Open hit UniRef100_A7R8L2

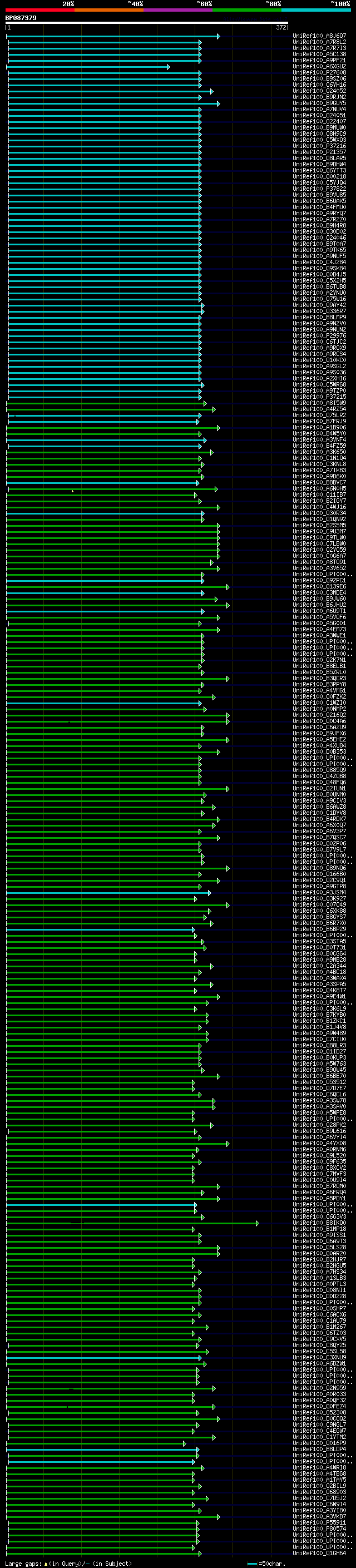[319, 42]
